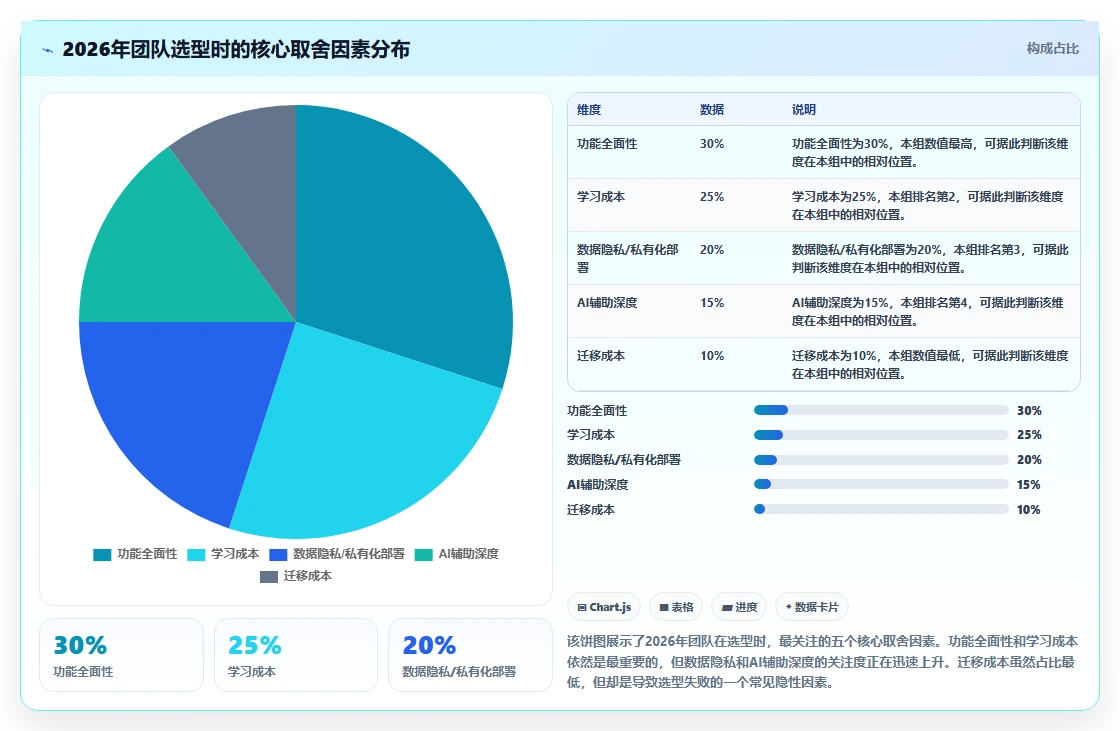Click the AI辅助深度 15% progress bar
Screen dimensions: 1120x731
(x=881, y=484)
